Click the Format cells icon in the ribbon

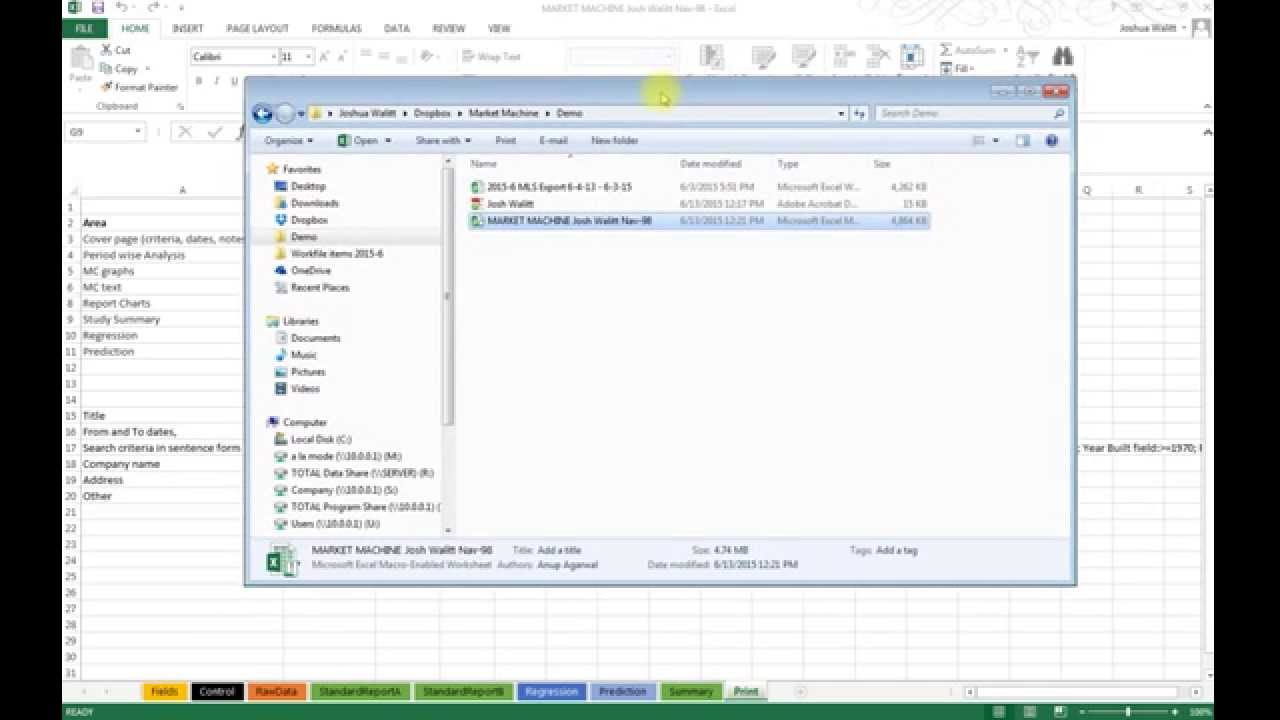pyautogui.click(x=911, y=57)
